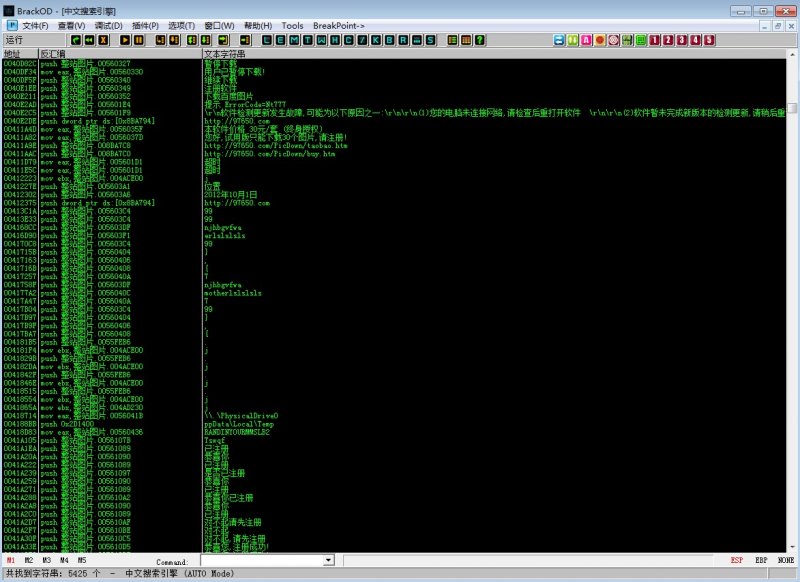Open Source window with S icon

[430, 40]
